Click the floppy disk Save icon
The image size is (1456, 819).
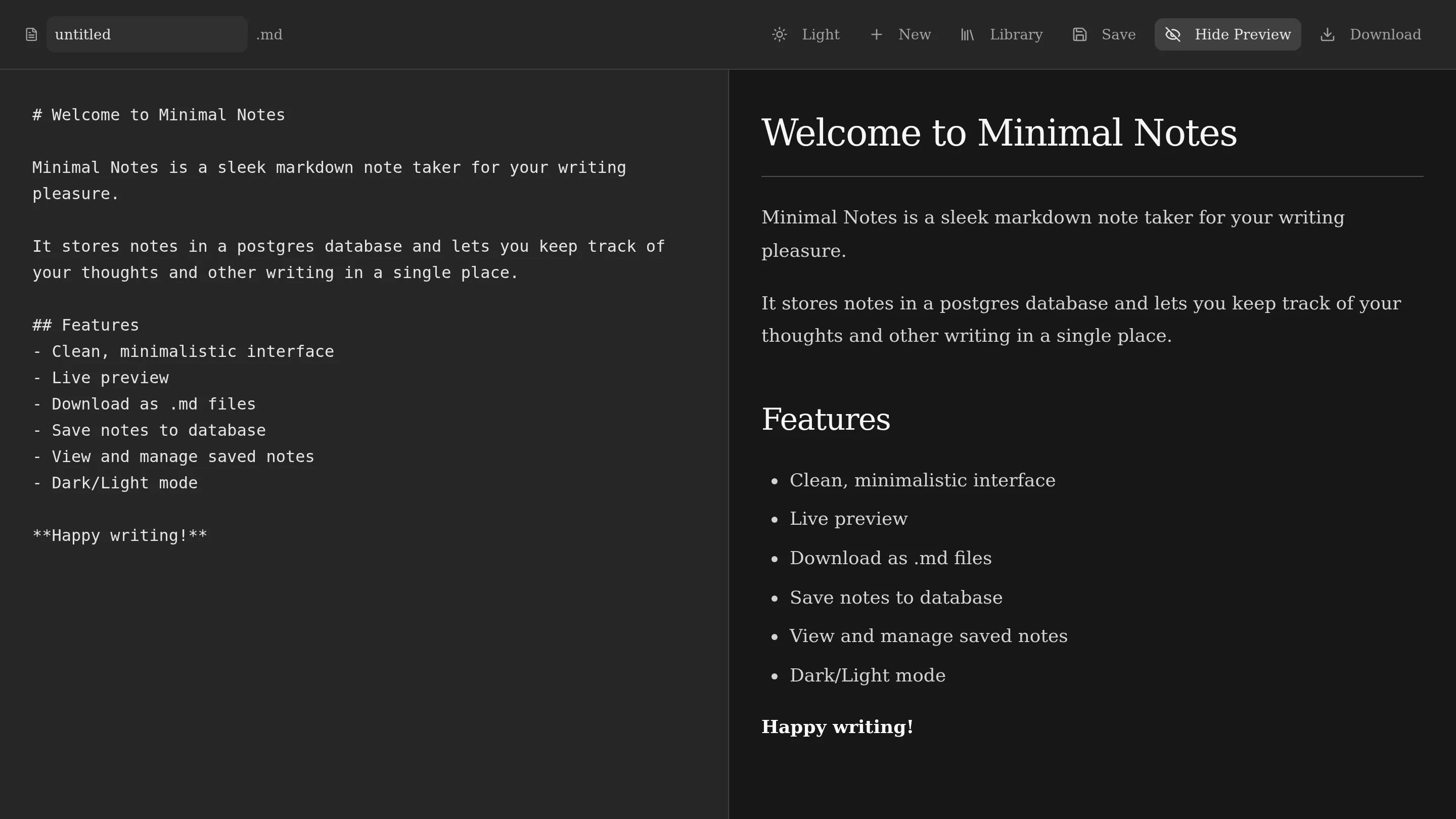tap(1079, 34)
